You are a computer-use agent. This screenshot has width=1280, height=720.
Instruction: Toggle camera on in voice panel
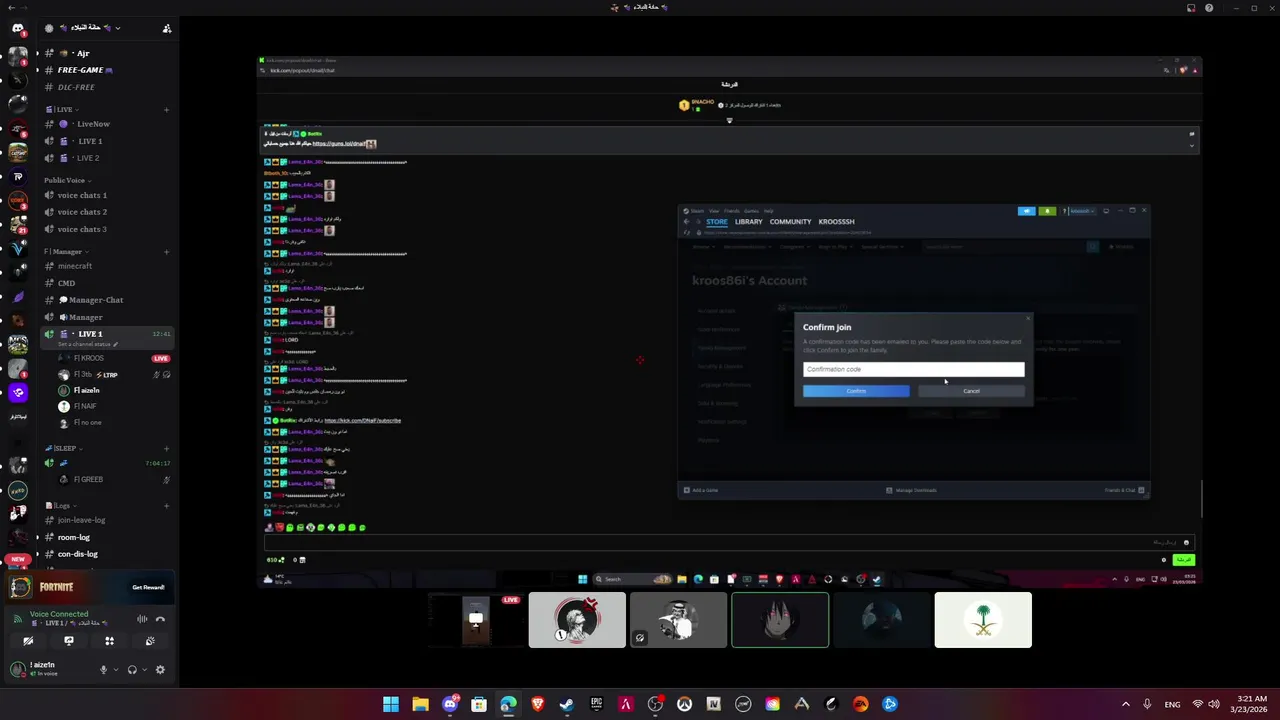(28, 641)
